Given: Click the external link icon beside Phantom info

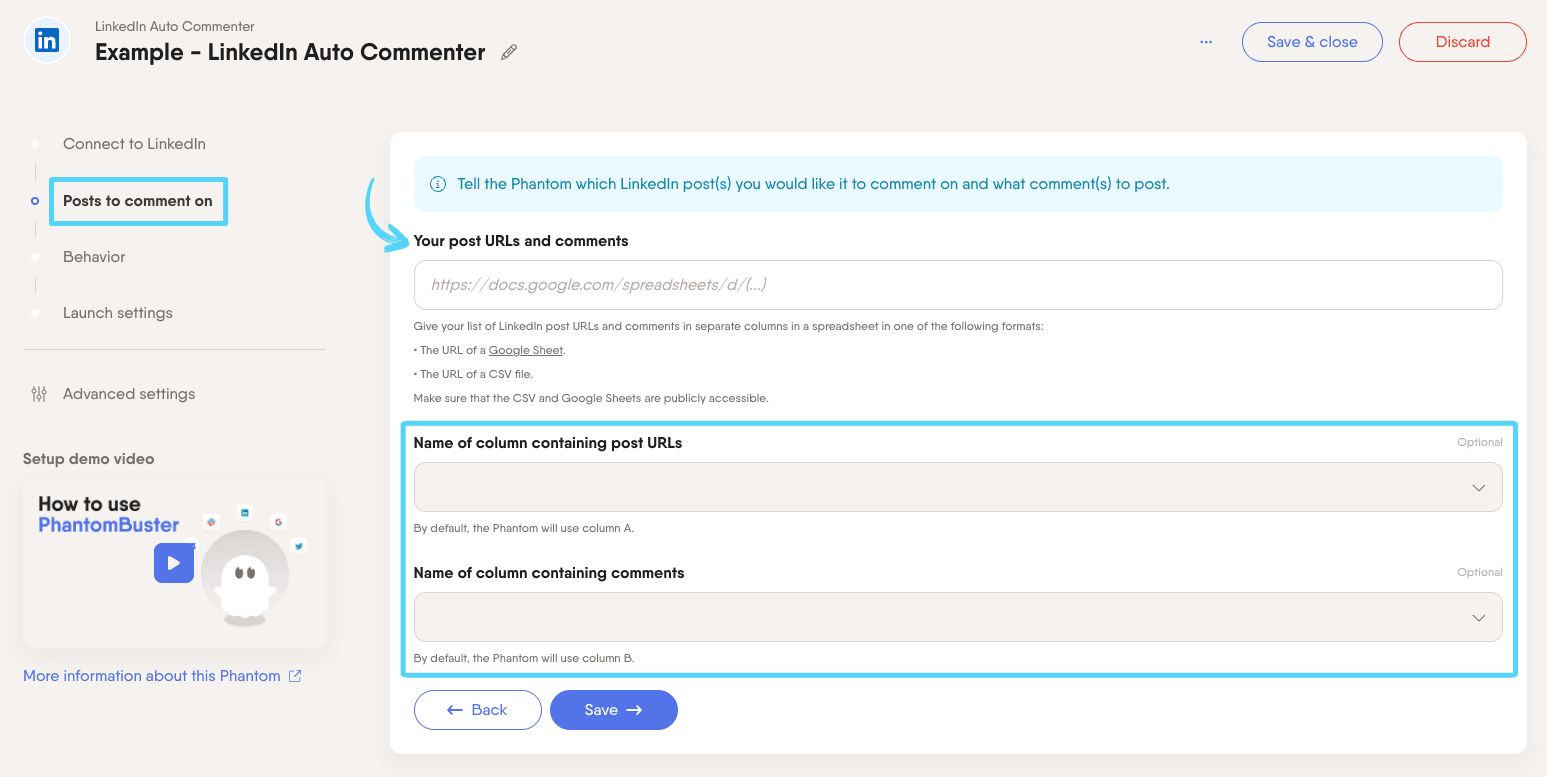Looking at the screenshot, I should [295, 676].
